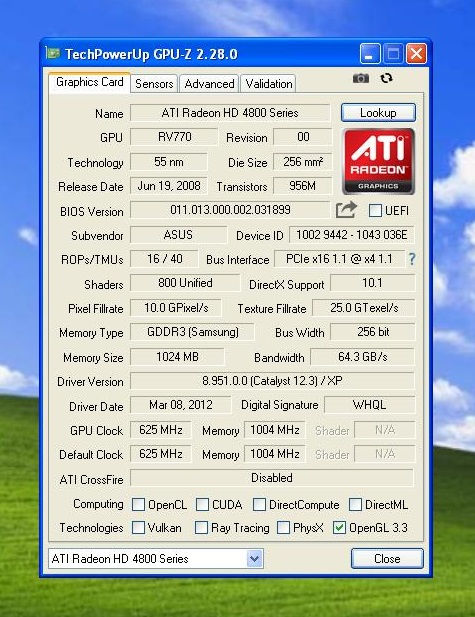Click the Pixel Fillrate value 10.0 GPixel/s
The height and width of the screenshot is (617, 475).
(x=176, y=308)
